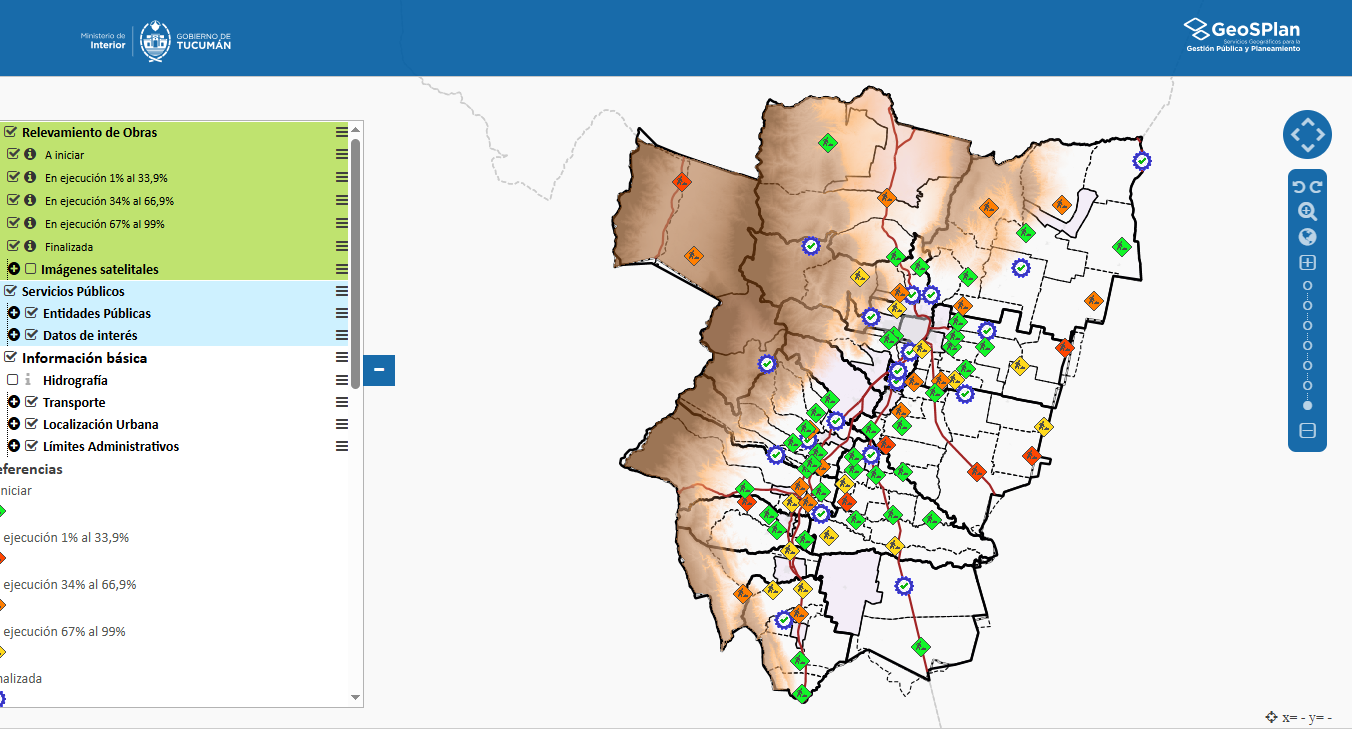Uncheck 'En ejecución 34% al 66,9%' layer
The width and height of the screenshot is (1356, 729).
[13, 200]
